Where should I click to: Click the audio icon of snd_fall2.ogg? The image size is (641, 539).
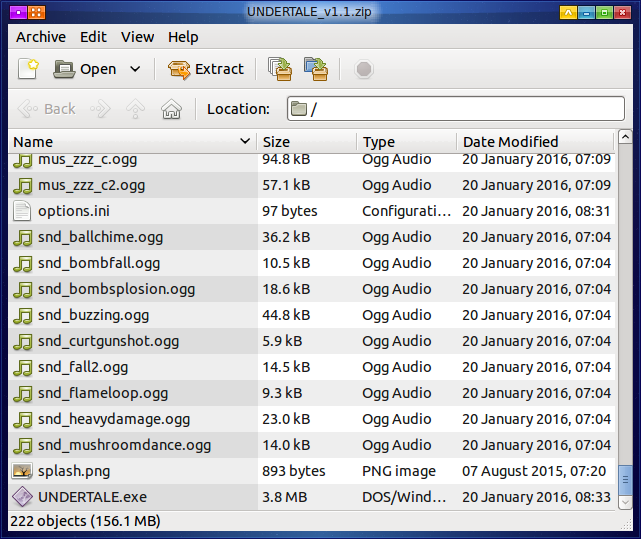(22, 367)
